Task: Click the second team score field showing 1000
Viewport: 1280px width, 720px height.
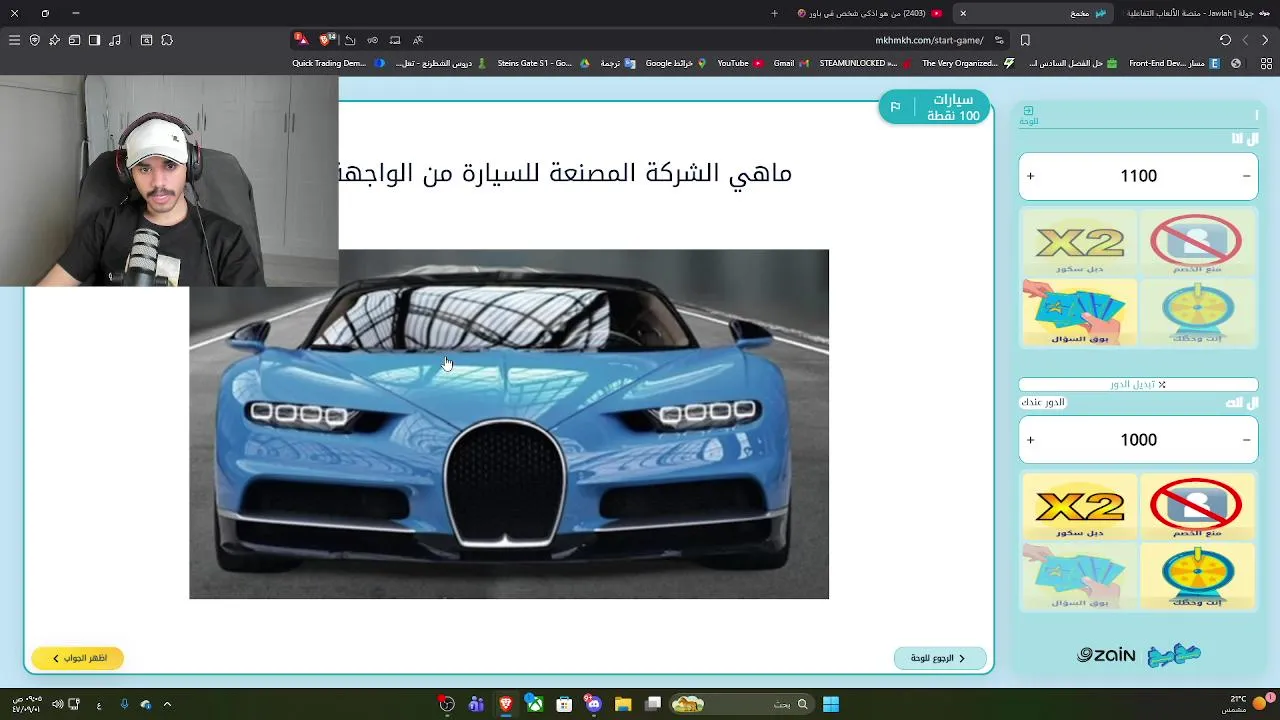Action: (1138, 440)
